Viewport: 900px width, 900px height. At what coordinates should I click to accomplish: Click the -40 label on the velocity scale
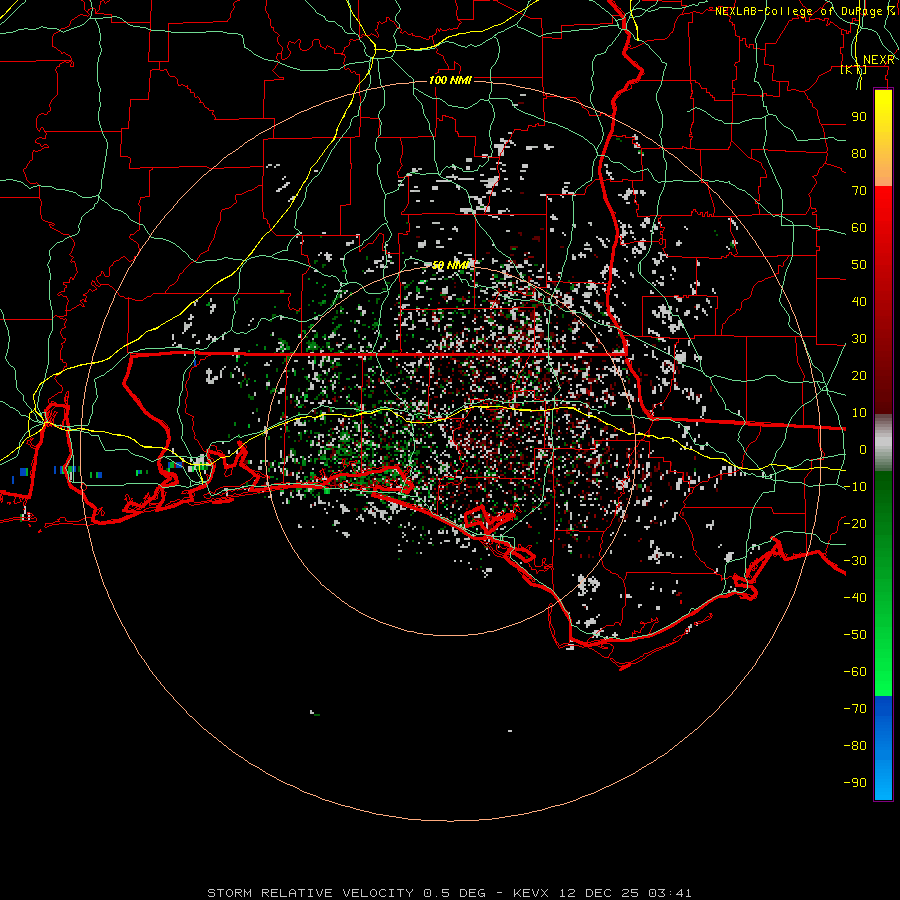click(x=855, y=598)
